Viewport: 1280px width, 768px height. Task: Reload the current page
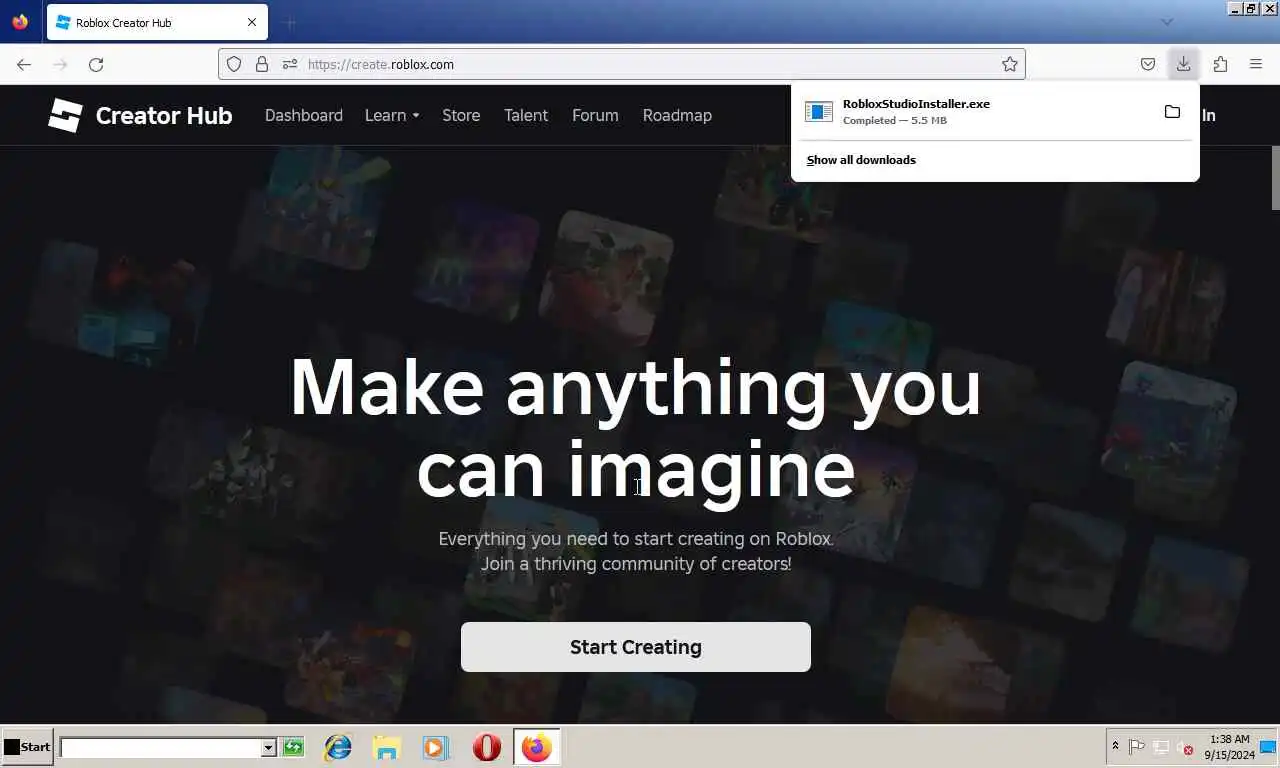point(96,64)
